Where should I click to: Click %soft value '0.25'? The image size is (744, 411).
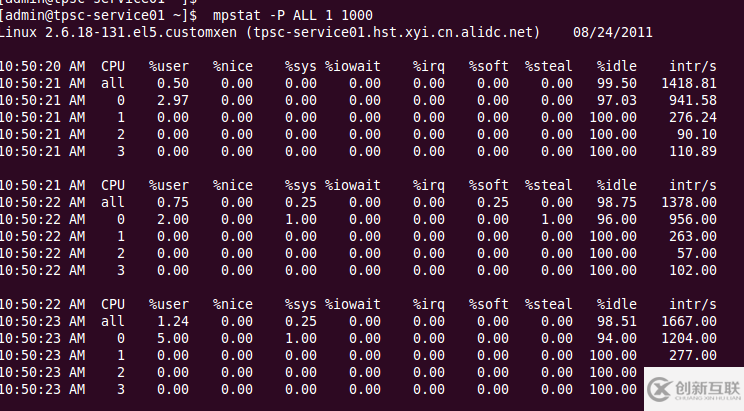(x=493, y=203)
